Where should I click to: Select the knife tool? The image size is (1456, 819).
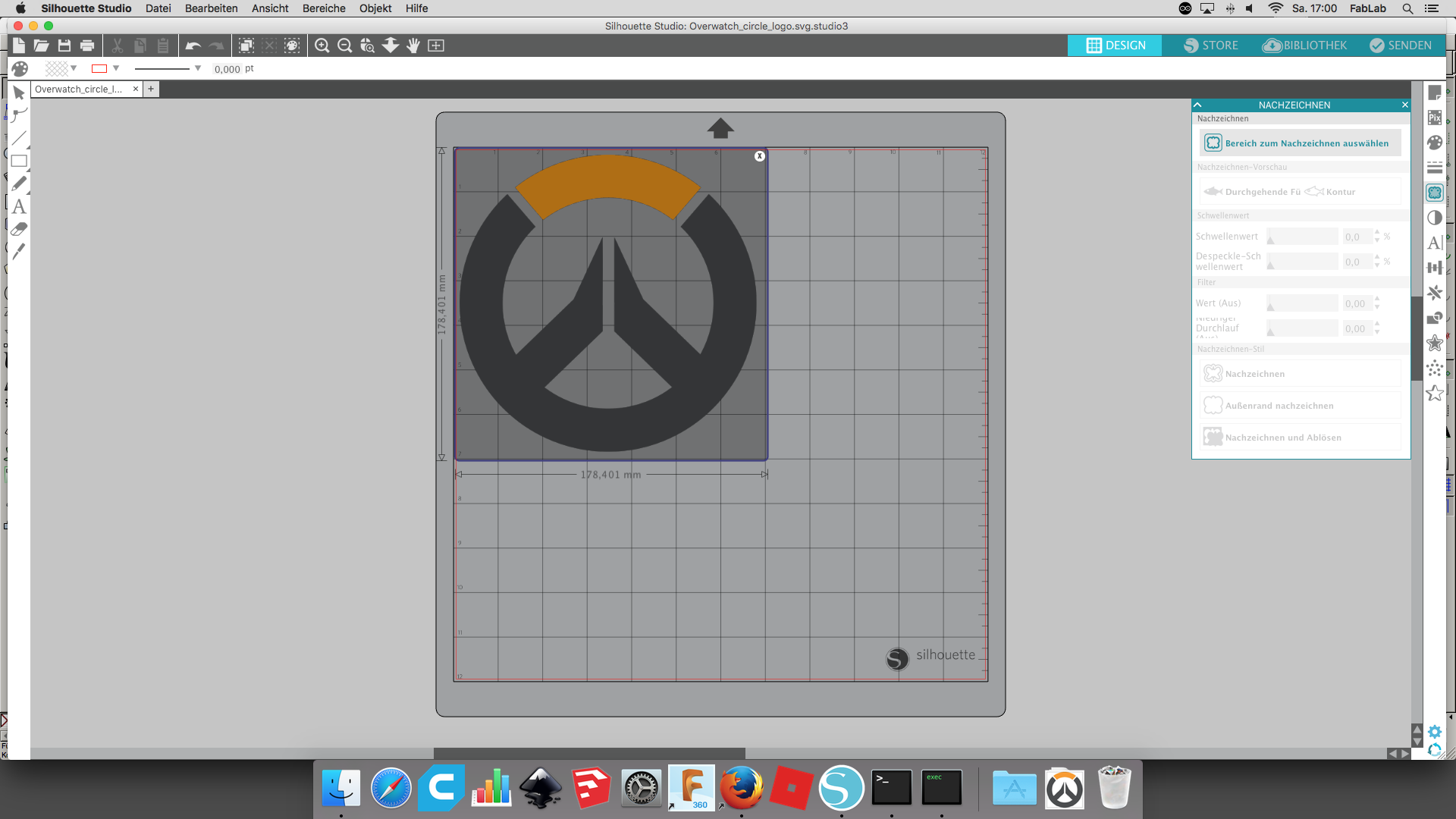[x=19, y=251]
